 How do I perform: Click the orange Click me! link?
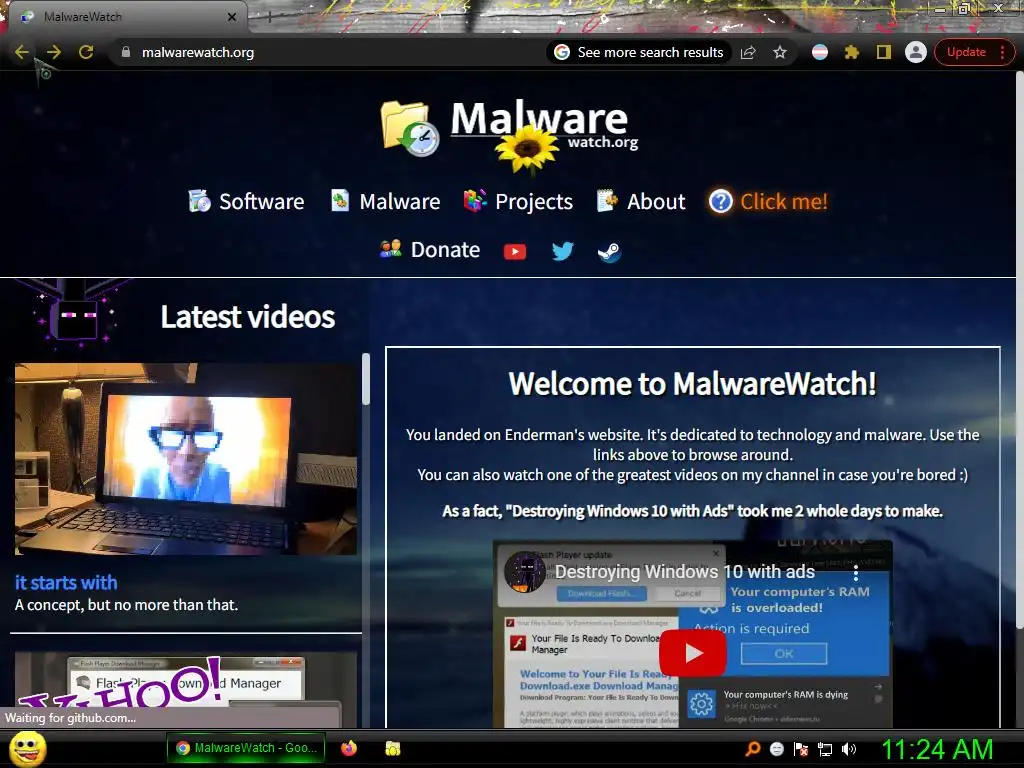783,201
